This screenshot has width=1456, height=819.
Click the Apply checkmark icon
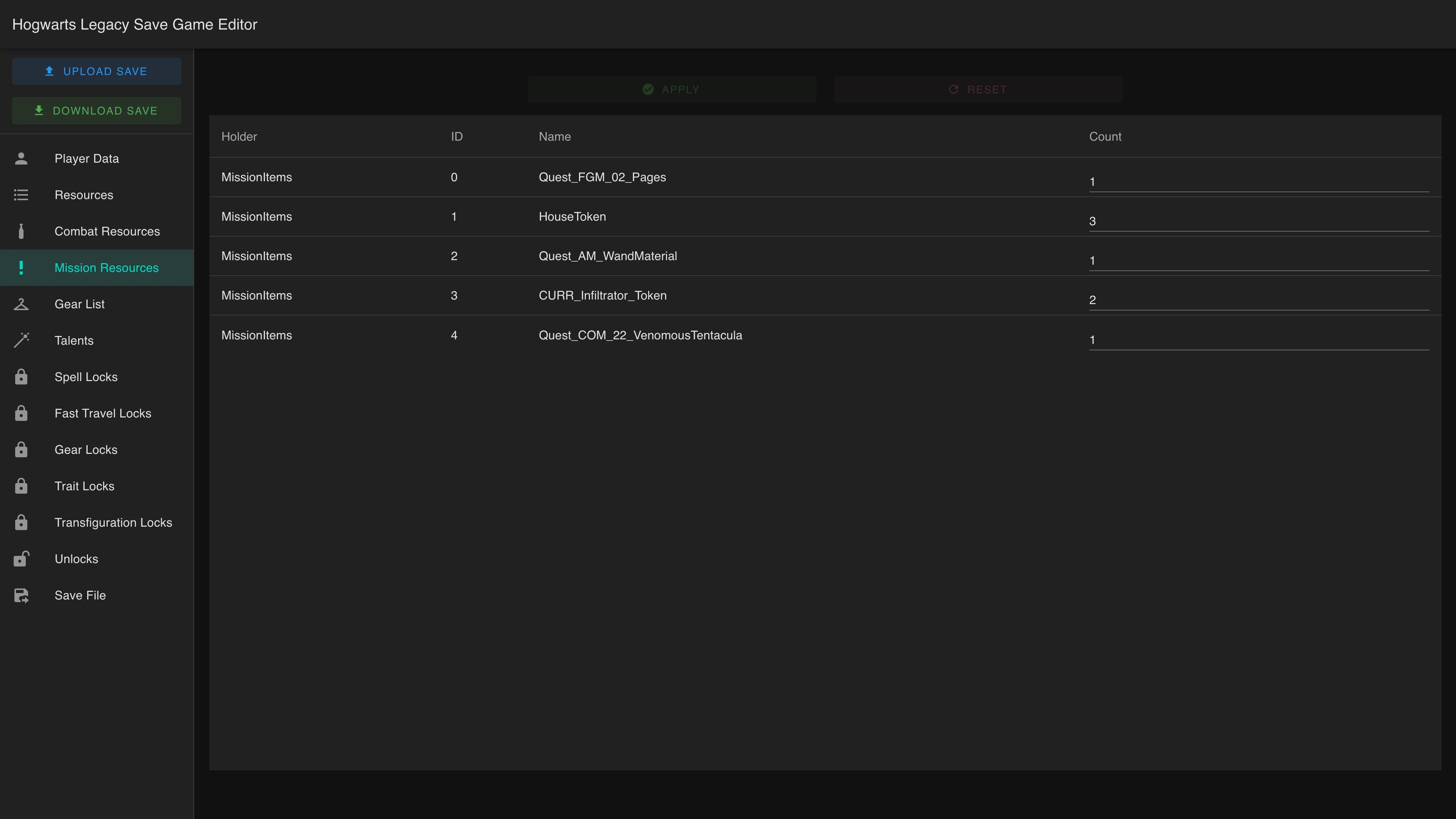(x=648, y=89)
